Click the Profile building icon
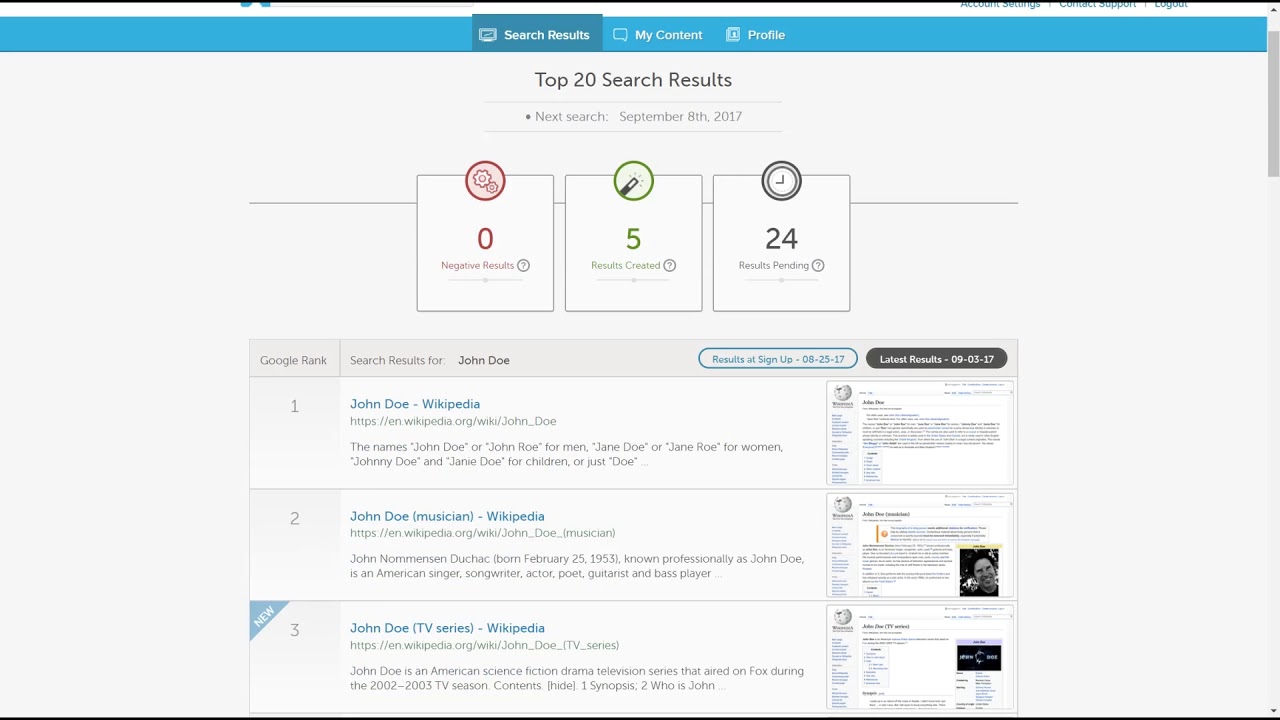The width and height of the screenshot is (1280, 720). tap(733, 35)
